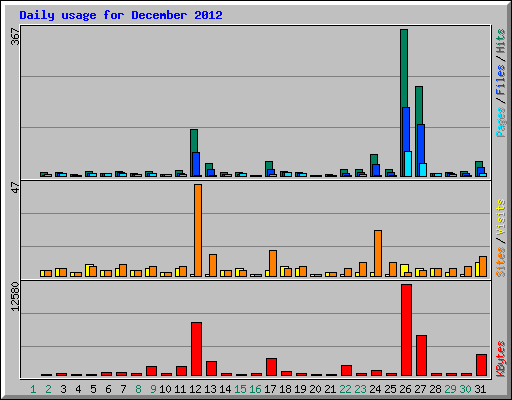Click day 24 on the date axis

[x=375, y=389]
